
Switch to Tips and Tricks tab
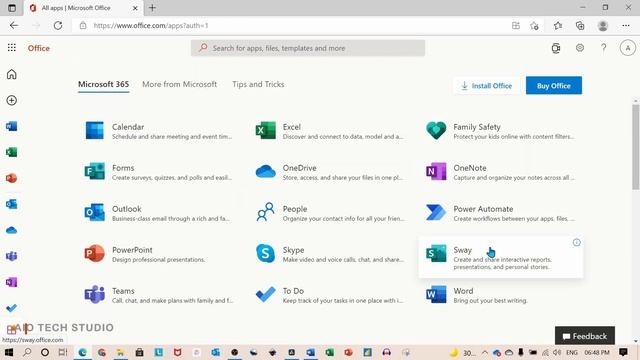(x=258, y=84)
